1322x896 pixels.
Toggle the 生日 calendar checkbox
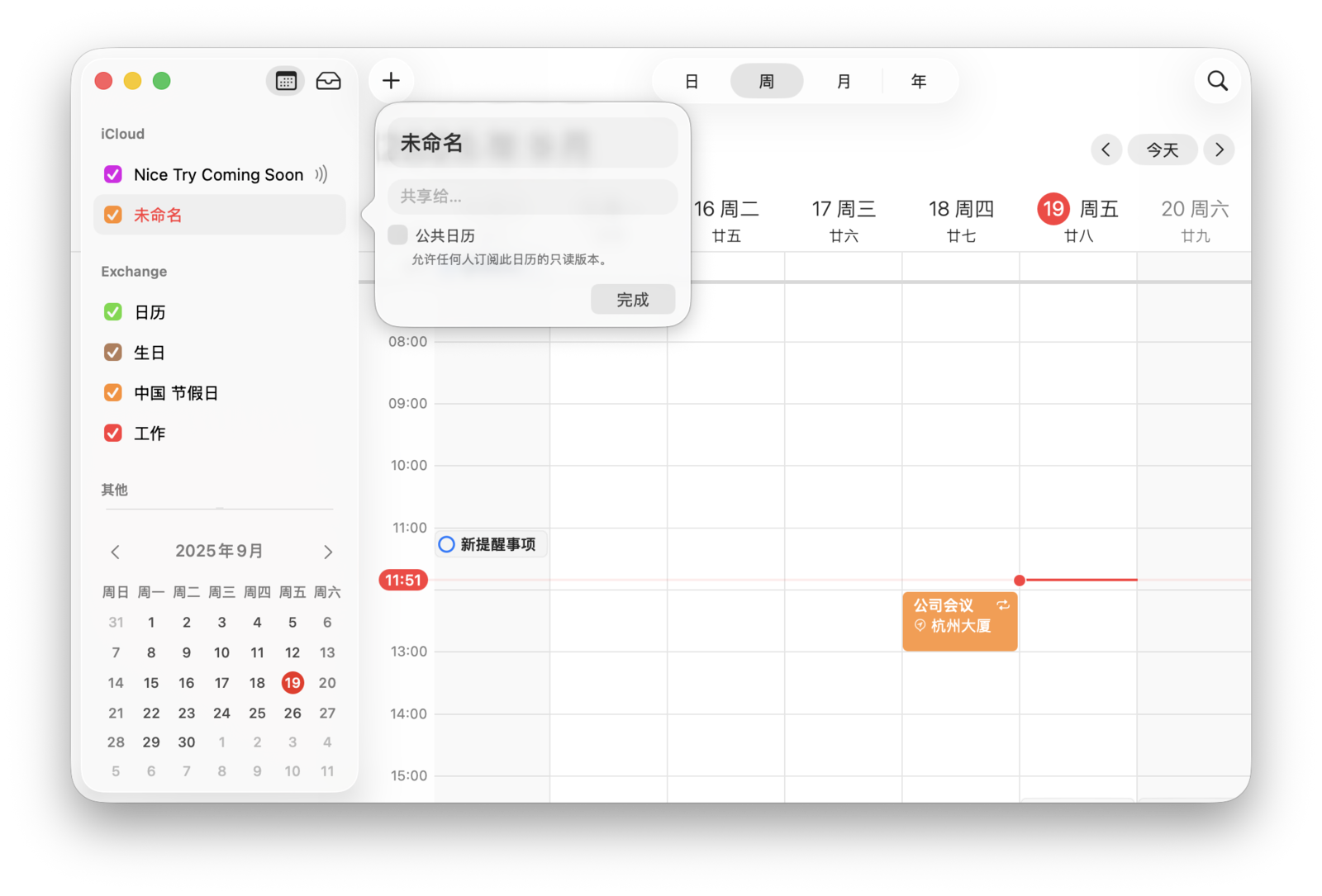point(113,353)
